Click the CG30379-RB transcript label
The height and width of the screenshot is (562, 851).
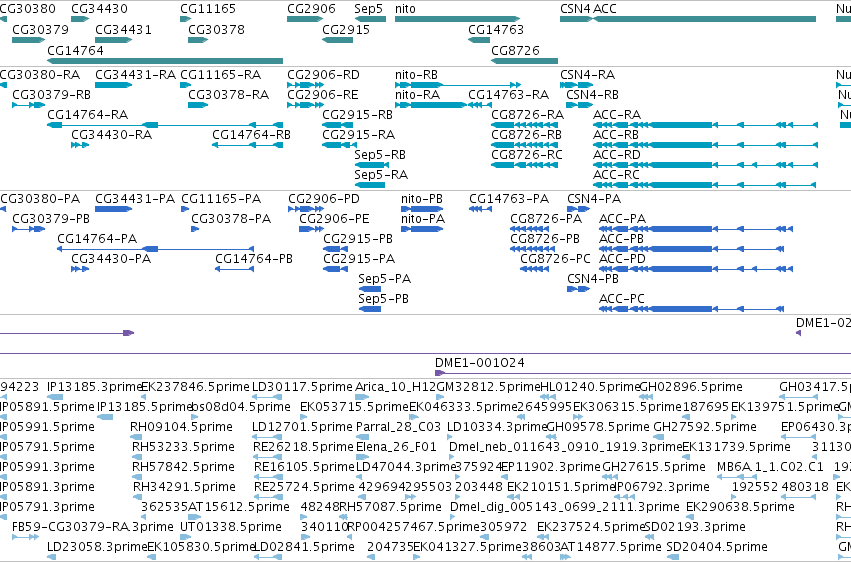click(x=51, y=95)
